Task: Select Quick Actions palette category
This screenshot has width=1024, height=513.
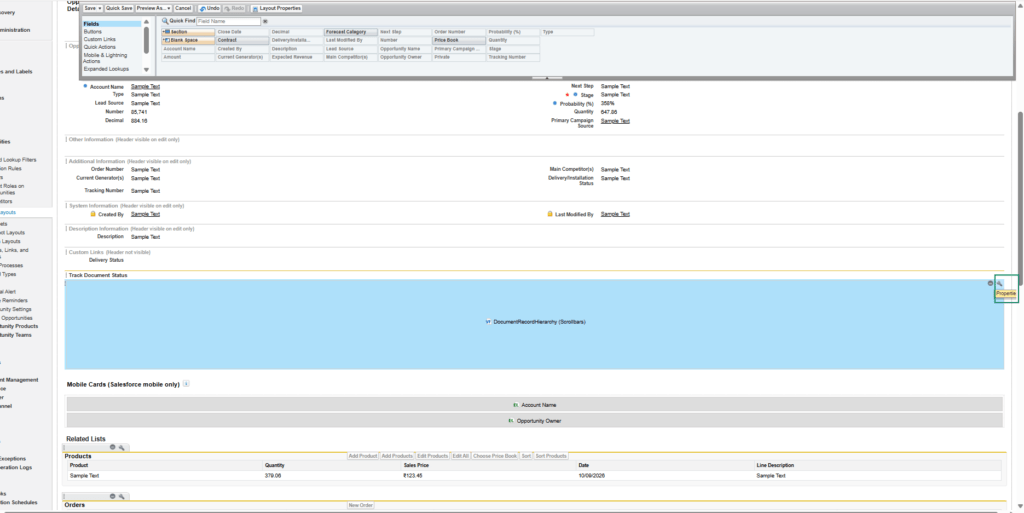Action: click(99, 47)
